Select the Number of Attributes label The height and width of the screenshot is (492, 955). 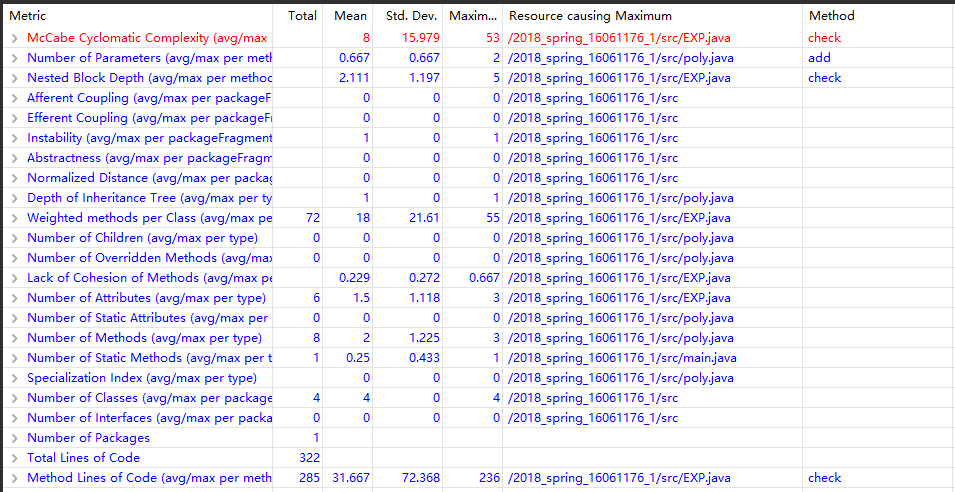(147, 298)
